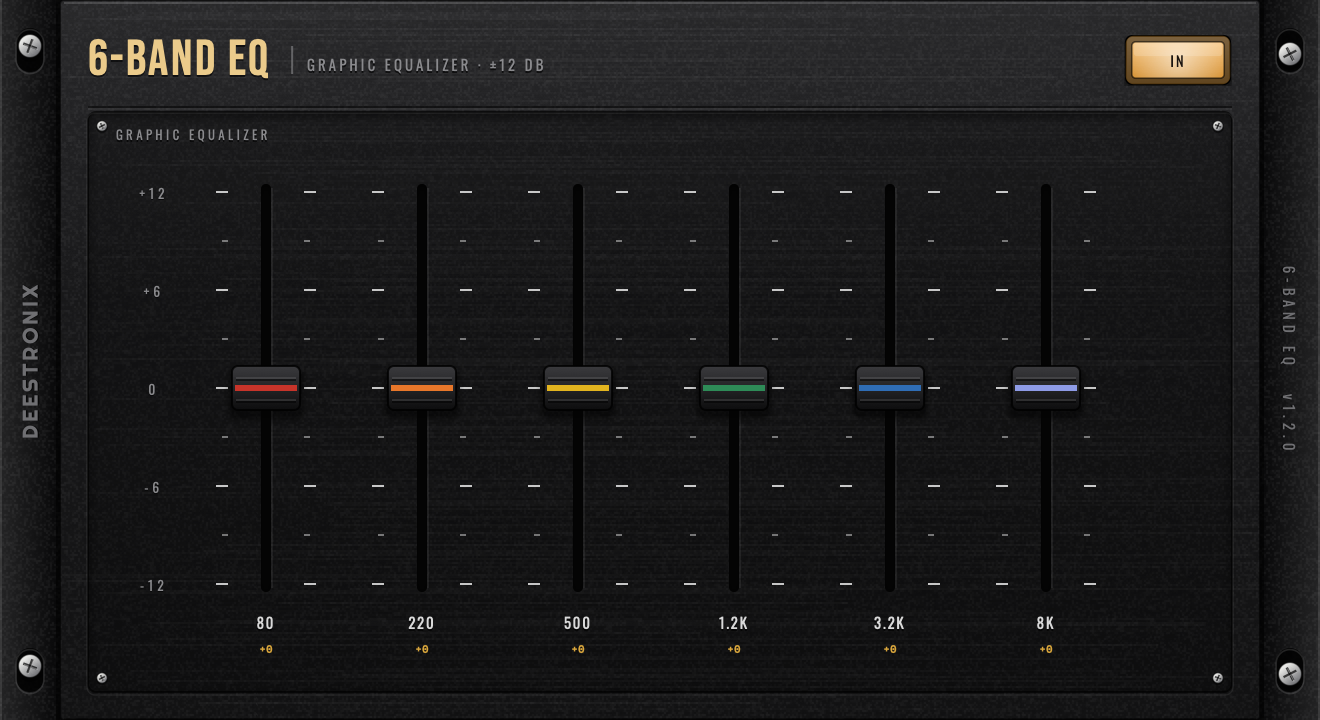The image size is (1320, 720).
Task: Select the +0 gain readout under 1.2K
Action: [x=734, y=650]
